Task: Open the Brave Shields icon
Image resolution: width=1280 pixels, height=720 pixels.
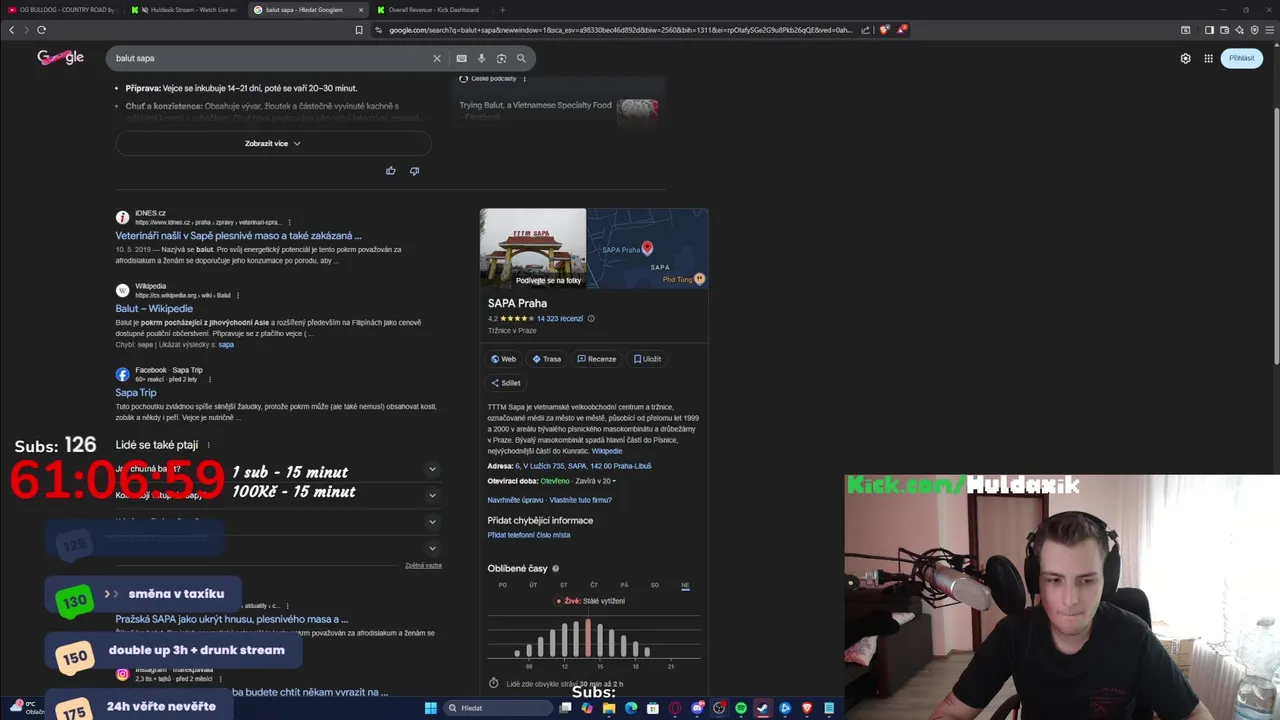Action: point(884,30)
